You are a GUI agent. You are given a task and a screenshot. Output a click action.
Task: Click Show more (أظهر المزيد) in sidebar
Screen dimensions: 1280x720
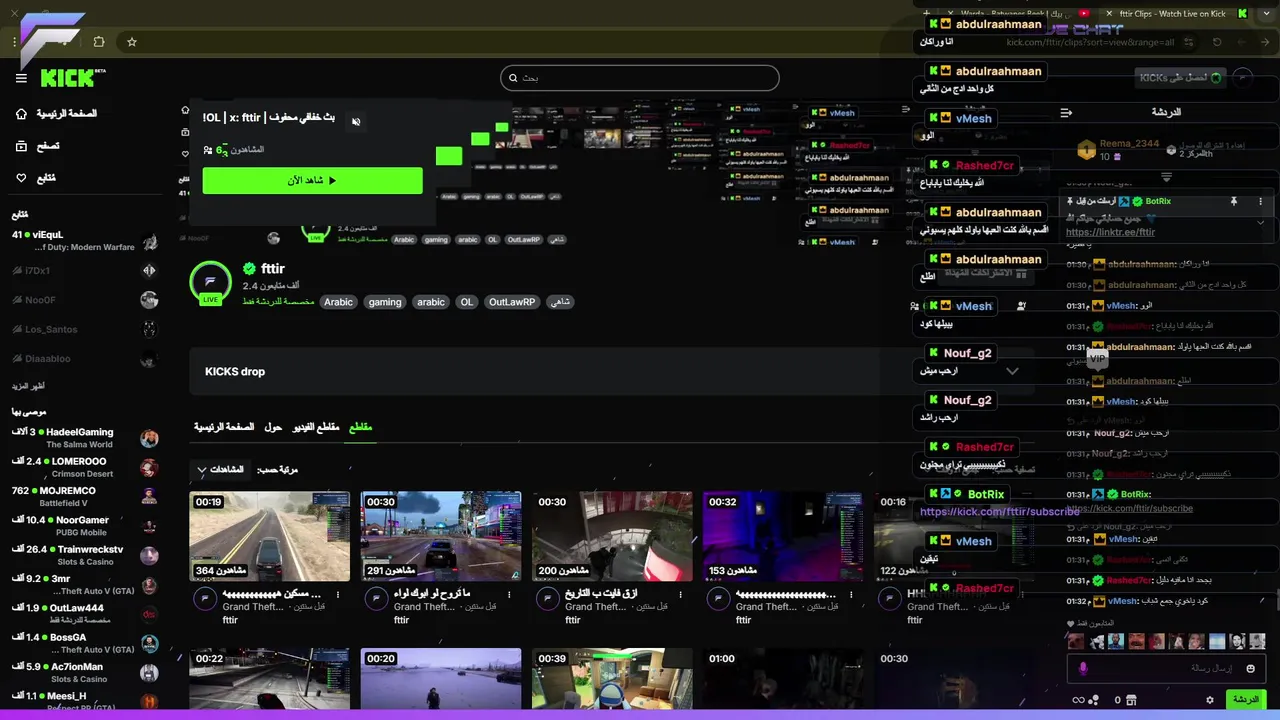[28, 386]
